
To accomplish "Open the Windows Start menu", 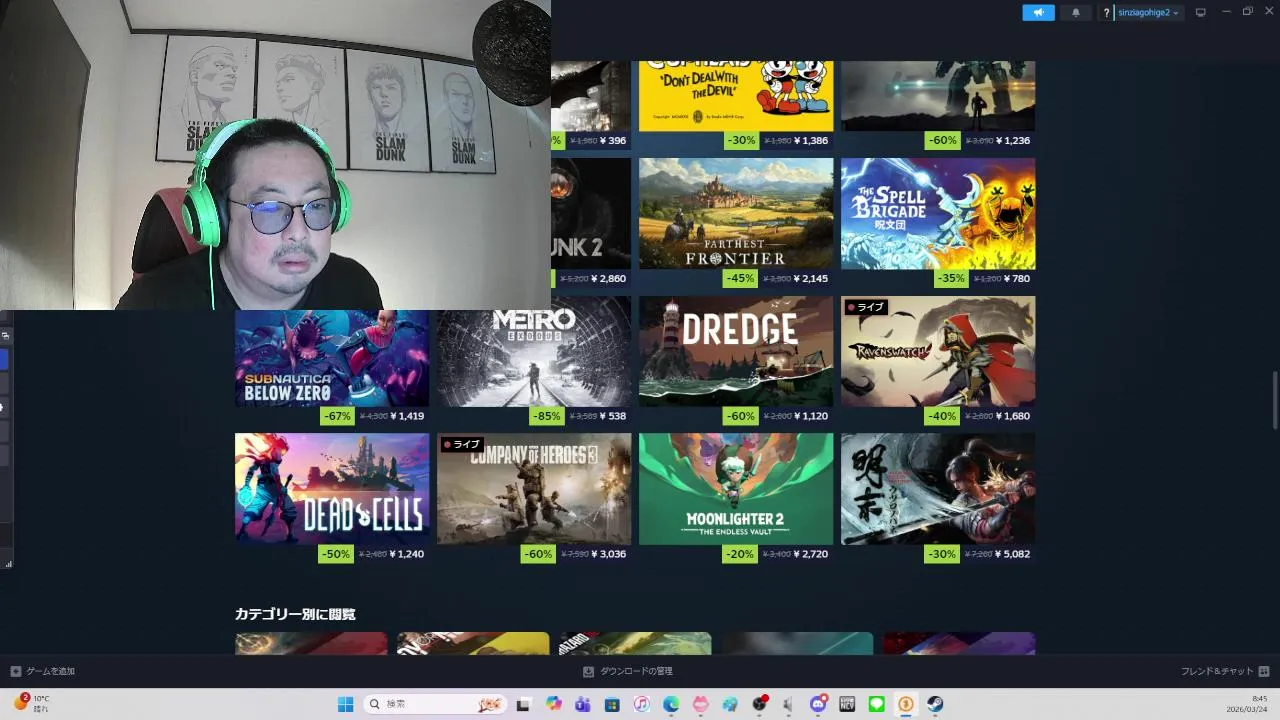I will point(345,704).
